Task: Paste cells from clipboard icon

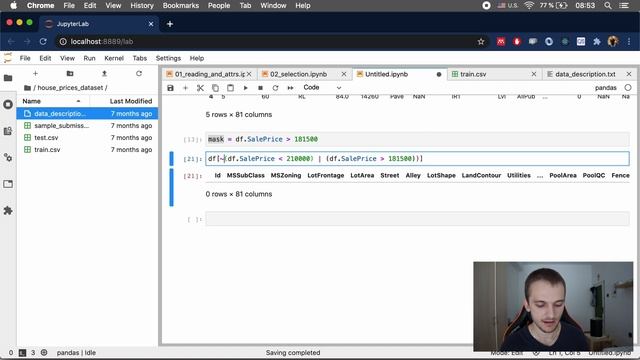Action: tap(230, 88)
